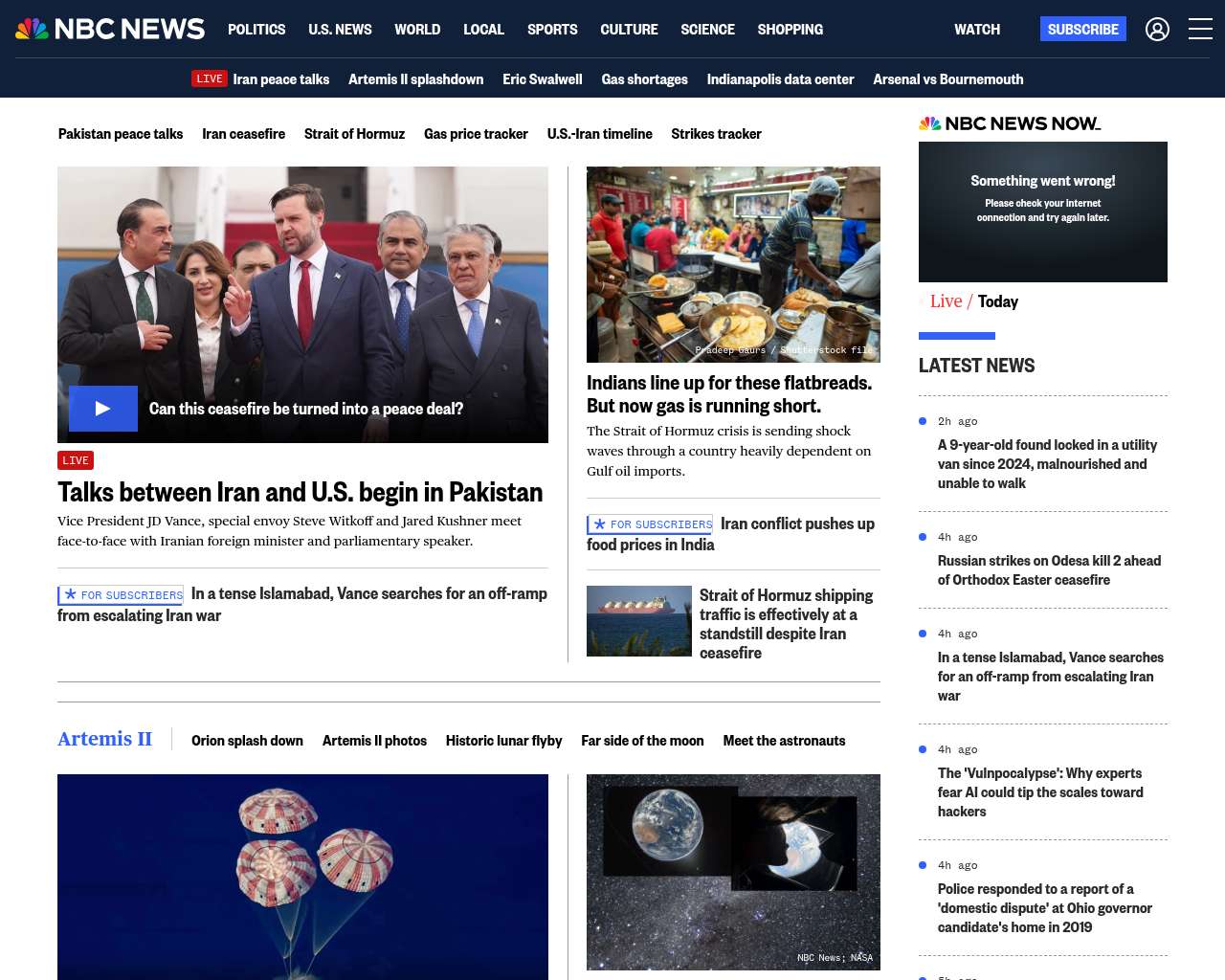This screenshot has height=980, width=1225.
Task: Click the NBC News Now logo
Action: (x=1009, y=123)
